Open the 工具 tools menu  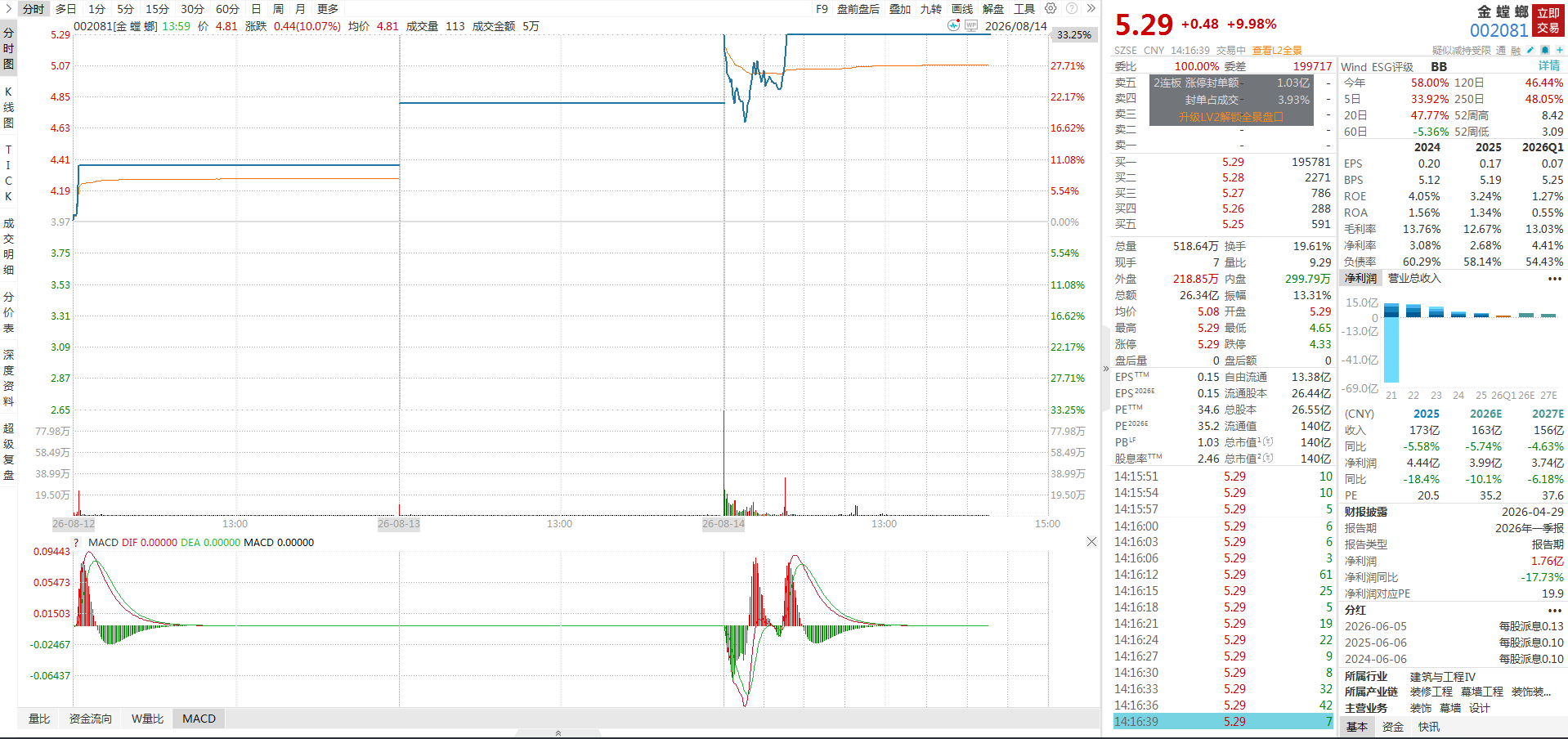coord(1024,9)
